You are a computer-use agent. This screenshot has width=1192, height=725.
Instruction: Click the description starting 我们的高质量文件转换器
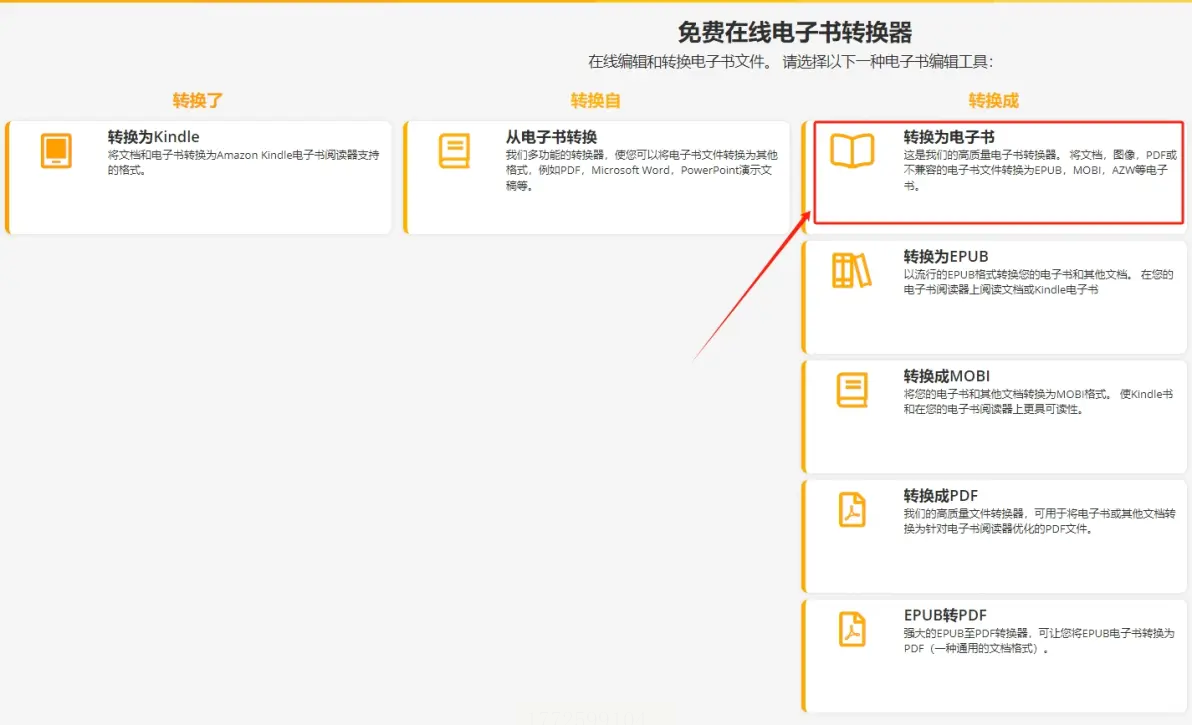pyautogui.click(x=1039, y=521)
